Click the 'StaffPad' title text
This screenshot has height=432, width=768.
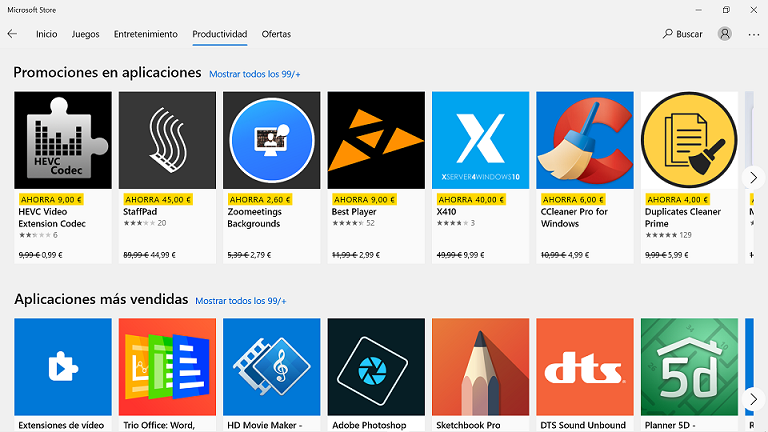pyautogui.click(x=140, y=212)
